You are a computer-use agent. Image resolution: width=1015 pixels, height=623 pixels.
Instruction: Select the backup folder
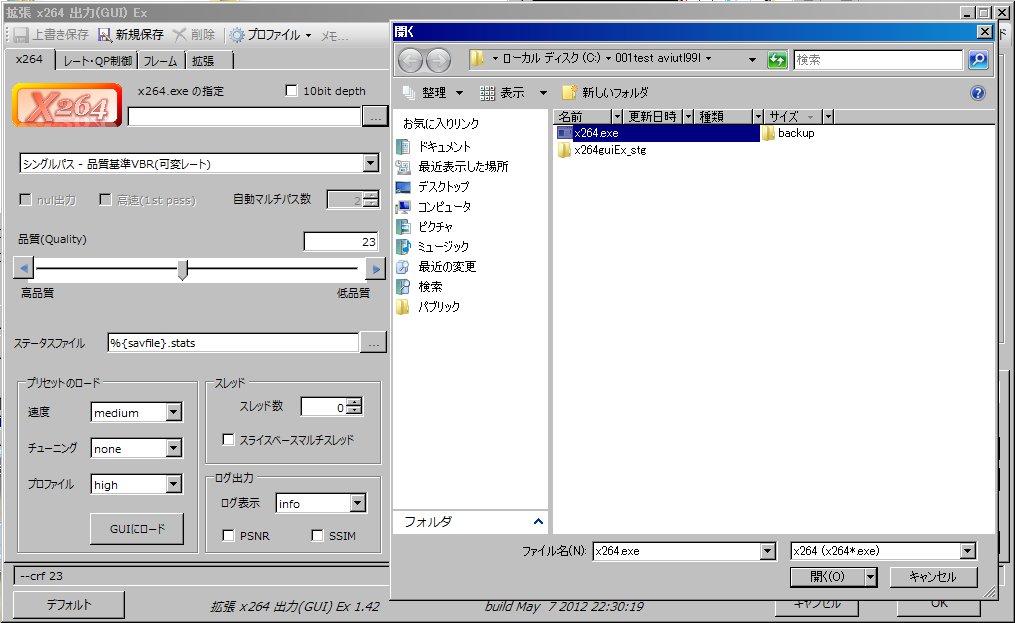(788, 133)
